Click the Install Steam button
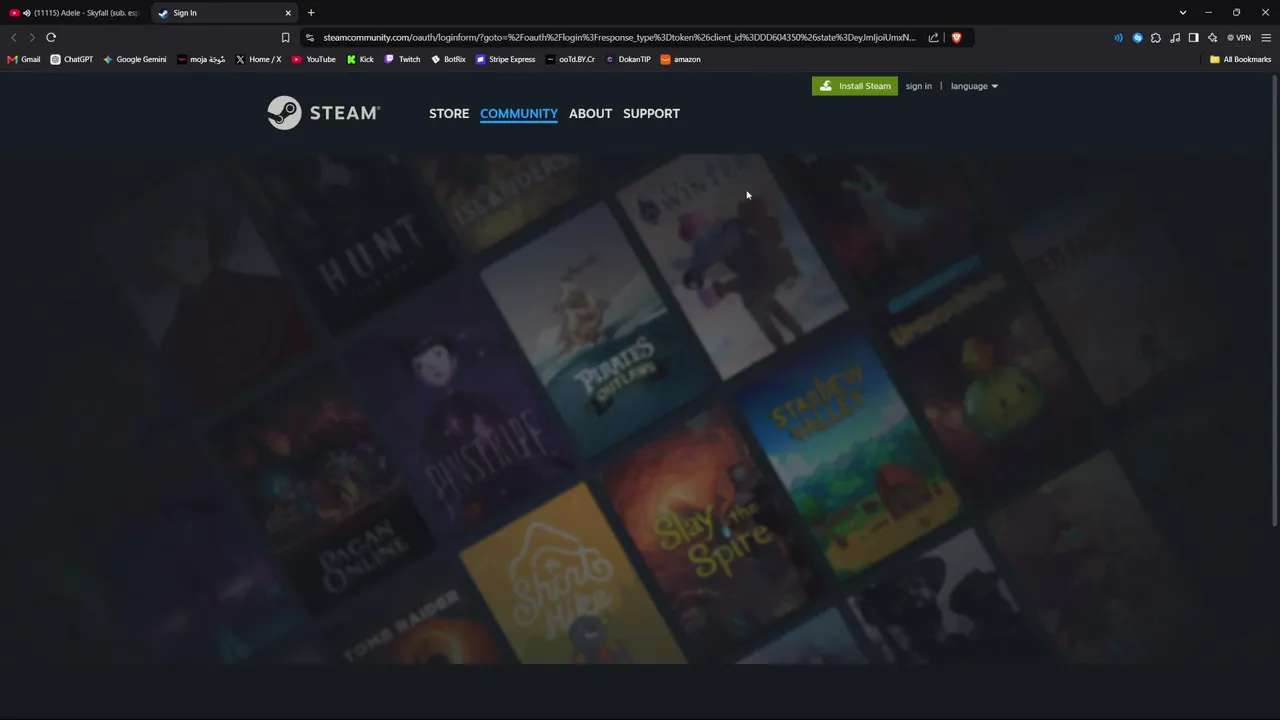The height and width of the screenshot is (720, 1280). coord(855,86)
